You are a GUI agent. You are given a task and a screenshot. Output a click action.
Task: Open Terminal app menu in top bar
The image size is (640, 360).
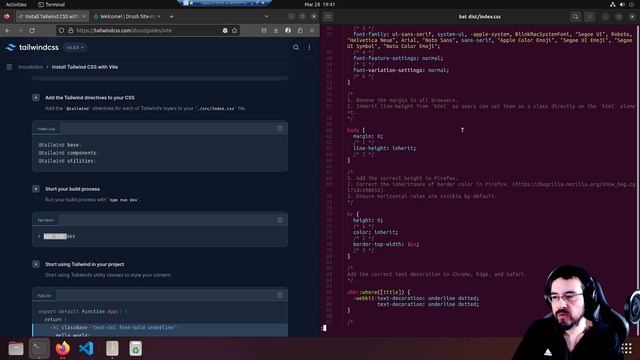pyautogui.click(x=51, y=4)
